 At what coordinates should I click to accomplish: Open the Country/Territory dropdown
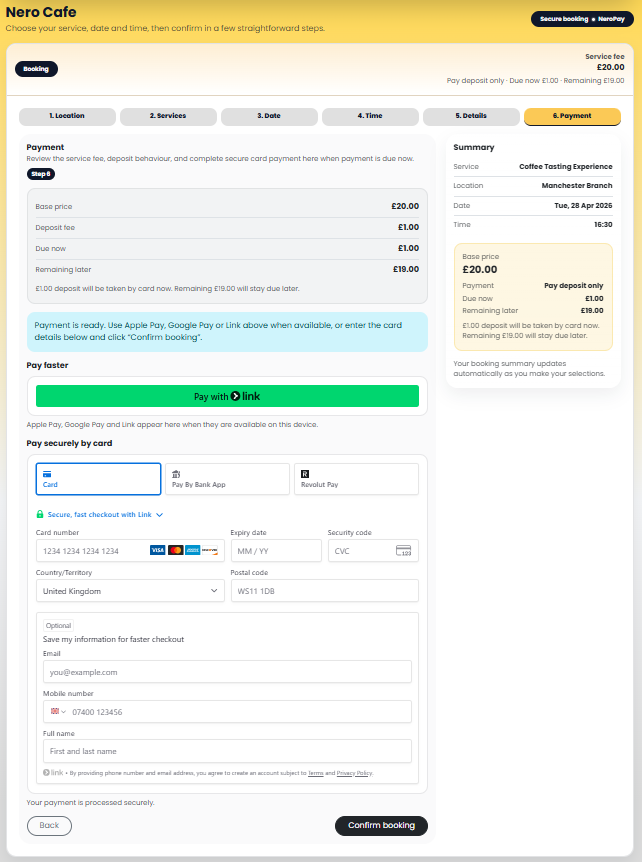pos(130,591)
